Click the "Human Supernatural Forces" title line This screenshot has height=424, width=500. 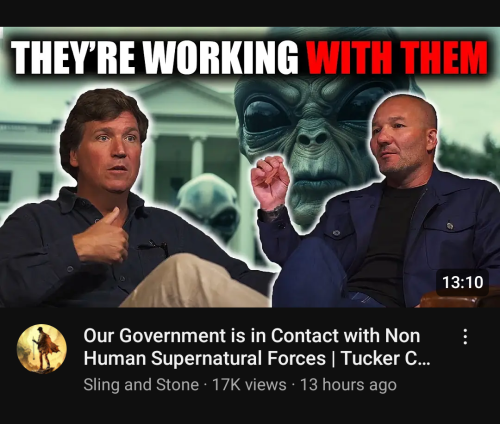coord(205,359)
